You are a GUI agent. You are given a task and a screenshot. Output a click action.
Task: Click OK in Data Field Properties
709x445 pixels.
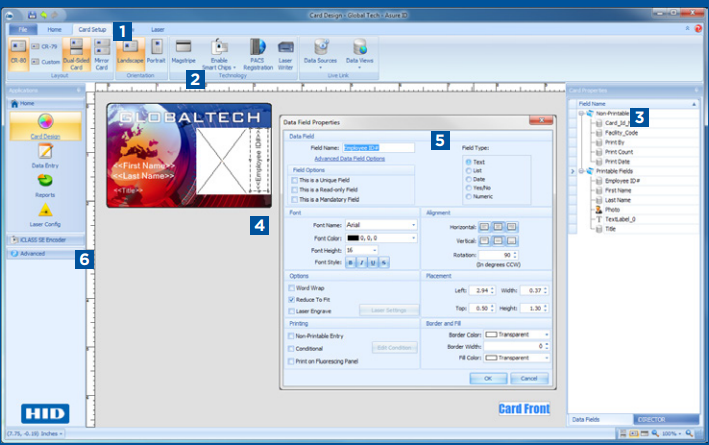click(x=487, y=379)
